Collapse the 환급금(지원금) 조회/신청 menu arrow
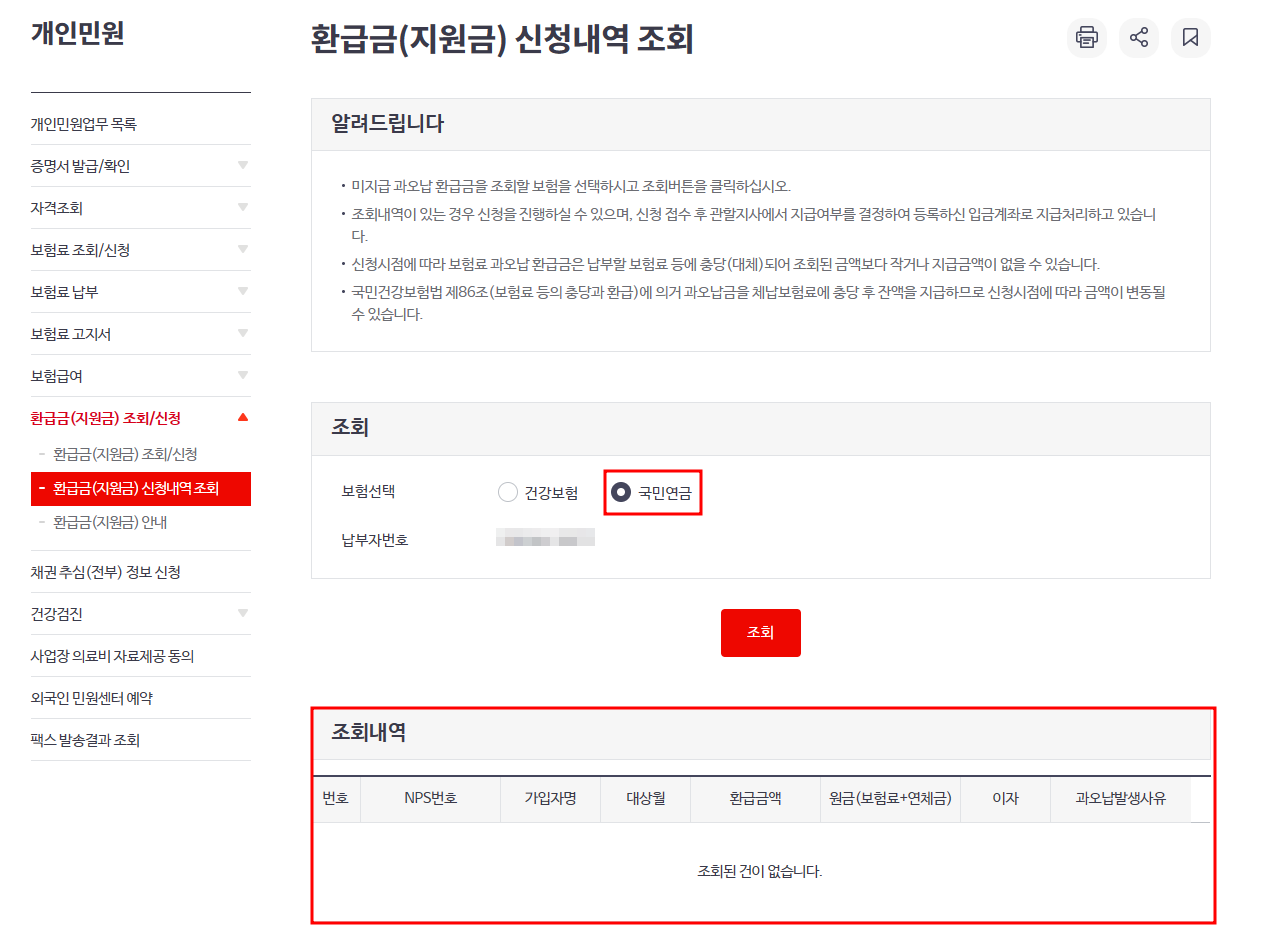 pyautogui.click(x=242, y=418)
